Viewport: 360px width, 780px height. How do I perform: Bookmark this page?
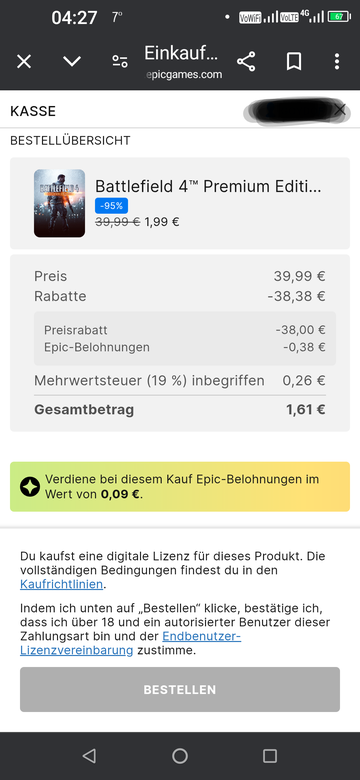[294, 62]
